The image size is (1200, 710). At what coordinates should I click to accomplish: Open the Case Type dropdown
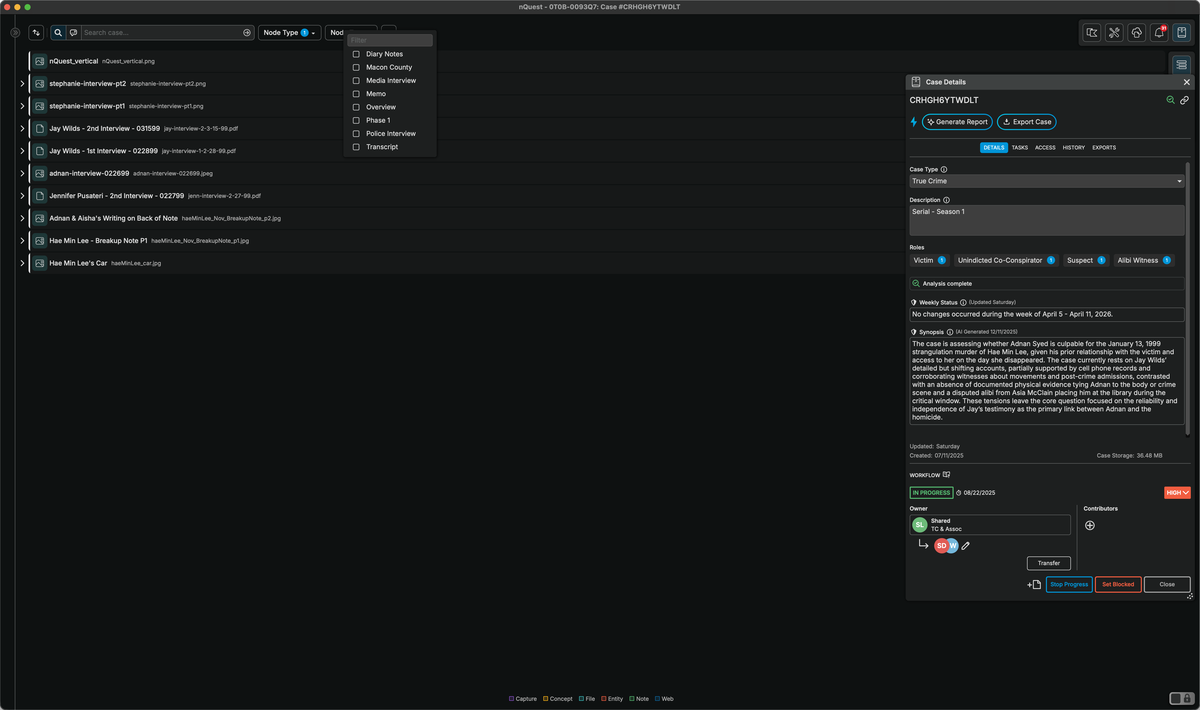click(x=1046, y=181)
